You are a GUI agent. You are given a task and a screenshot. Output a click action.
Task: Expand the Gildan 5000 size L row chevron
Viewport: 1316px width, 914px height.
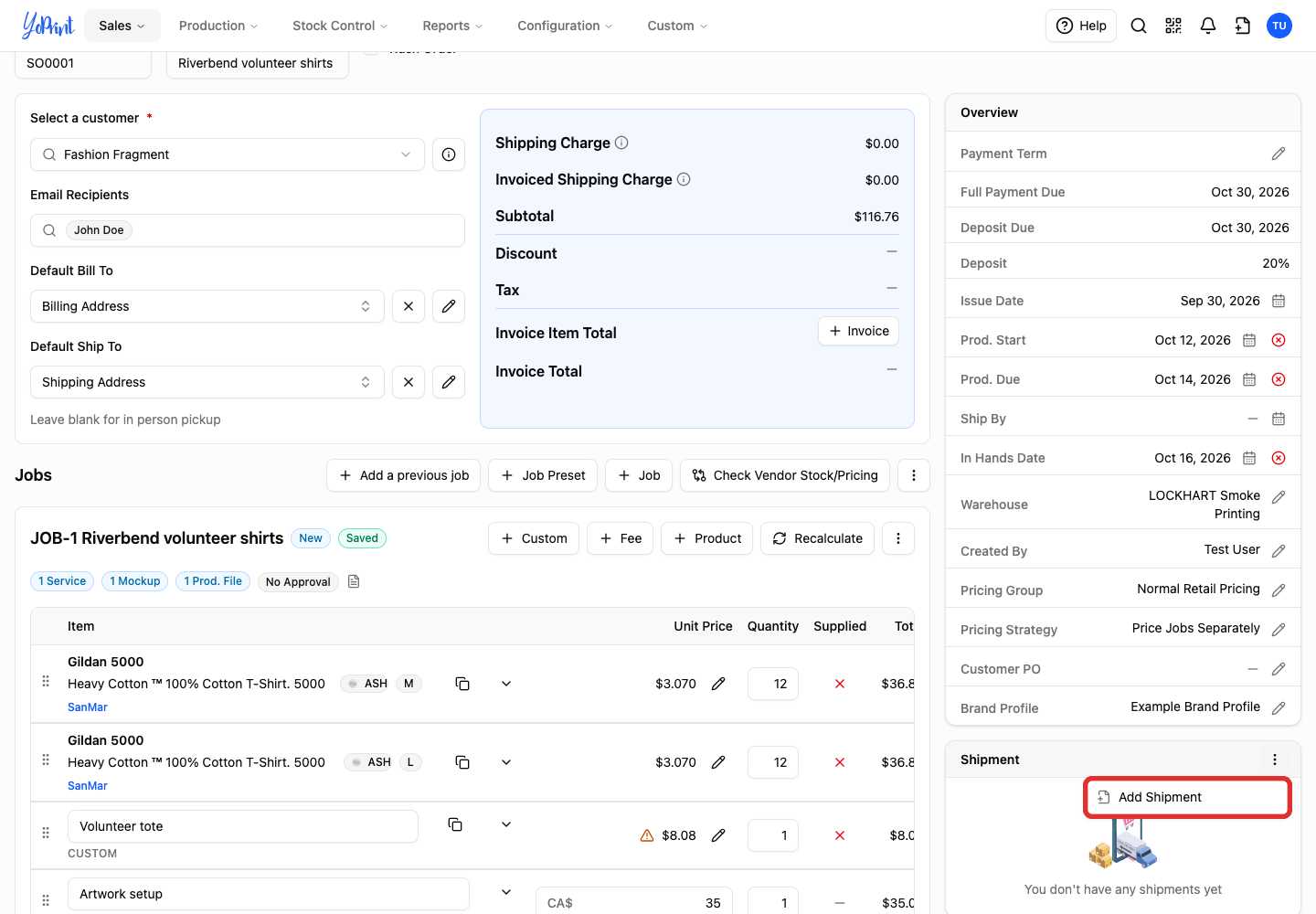pos(506,762)
